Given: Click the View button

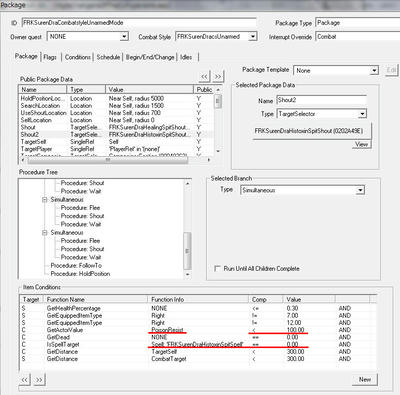Looking at the screenshot, I should [361, 144].
